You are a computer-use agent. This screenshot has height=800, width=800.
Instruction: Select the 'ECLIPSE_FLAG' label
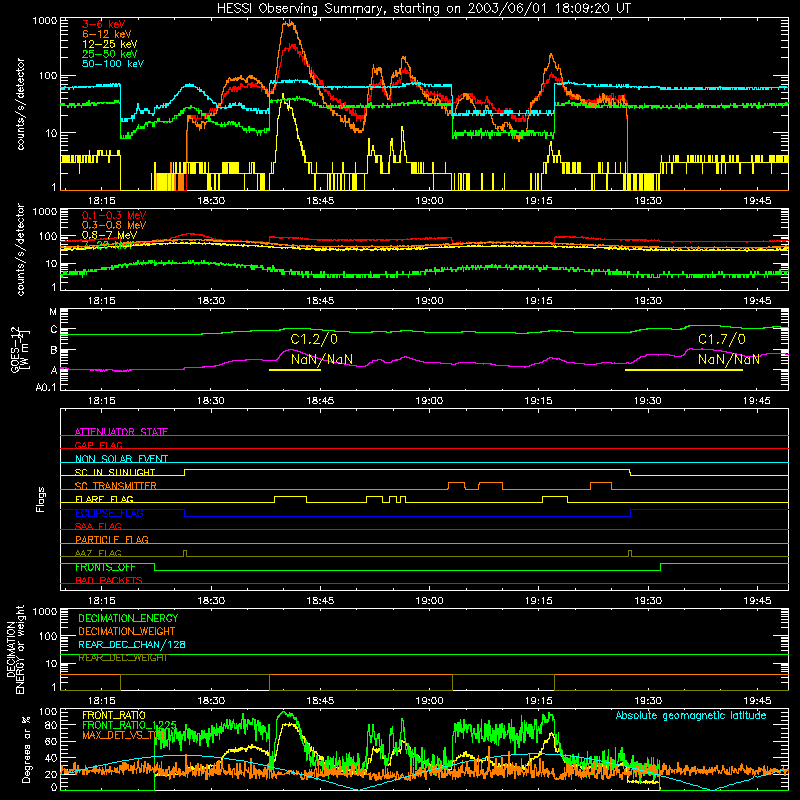click(109, 513)
